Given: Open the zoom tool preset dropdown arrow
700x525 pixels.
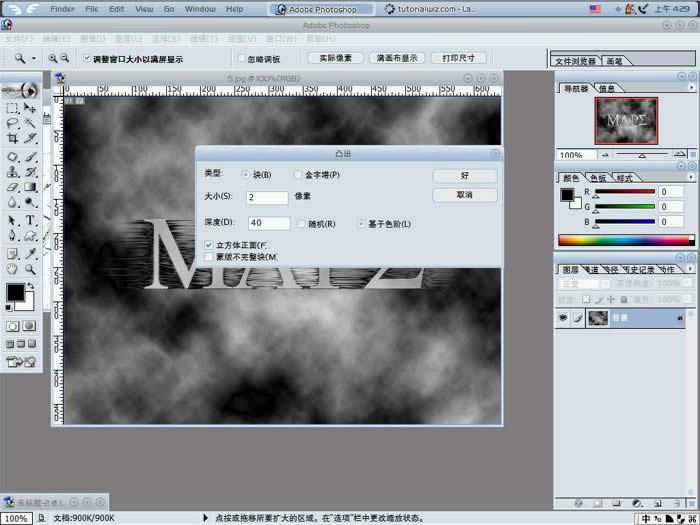Looking at the screenshot, I should 33,58.
